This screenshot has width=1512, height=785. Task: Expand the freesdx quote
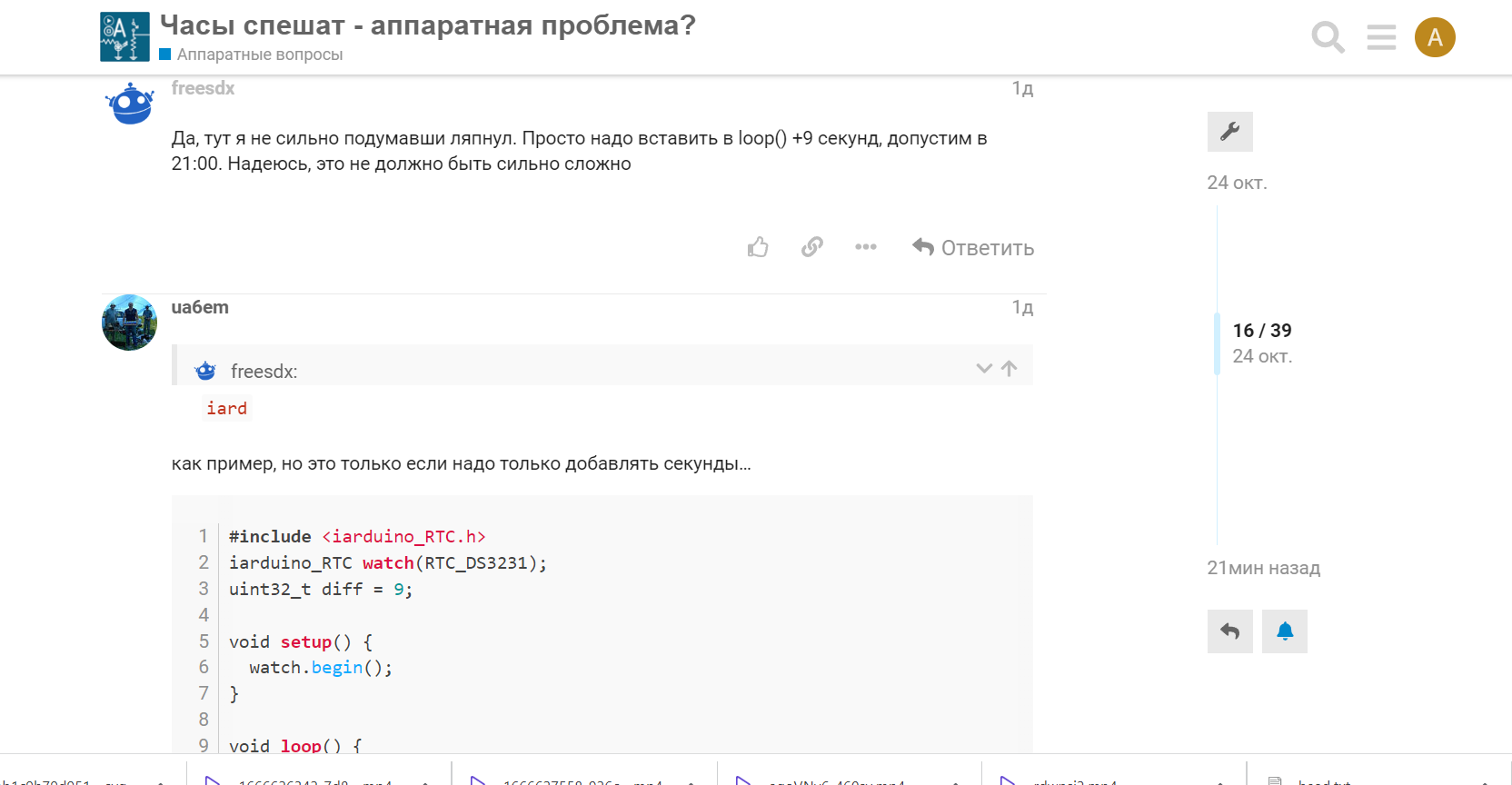[x=983, y=368]
